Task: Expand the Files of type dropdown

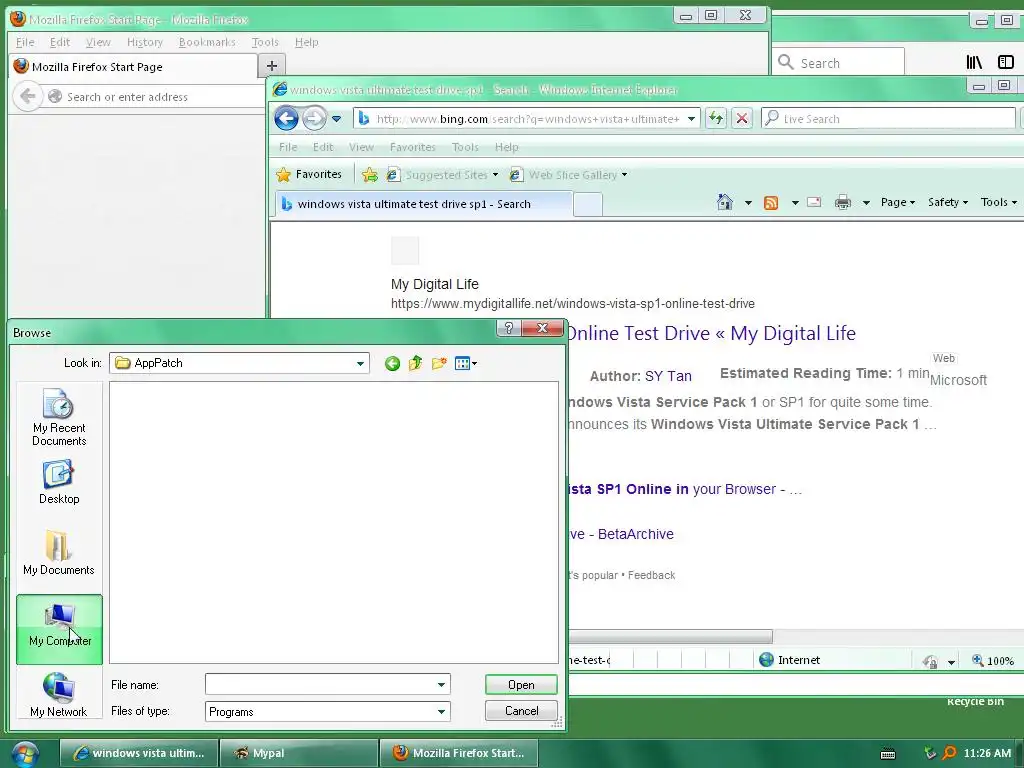Action: tap(441, 711)
